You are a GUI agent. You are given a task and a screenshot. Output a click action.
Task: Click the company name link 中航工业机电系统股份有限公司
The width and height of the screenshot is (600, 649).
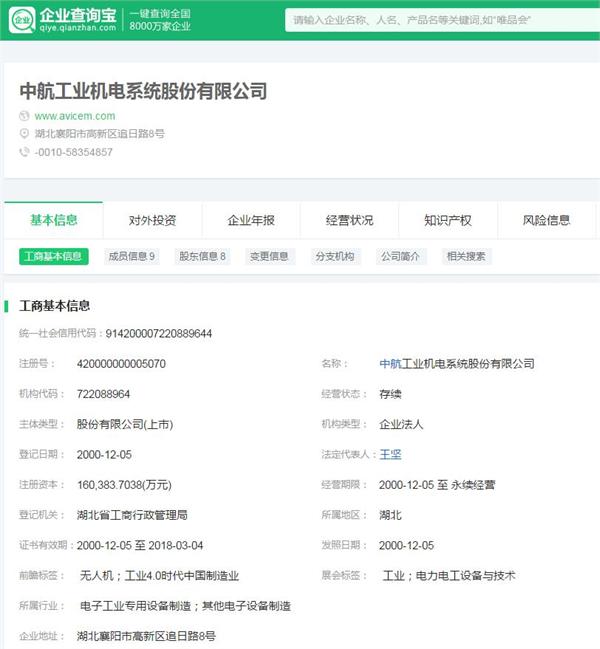[x=457, y=364]
